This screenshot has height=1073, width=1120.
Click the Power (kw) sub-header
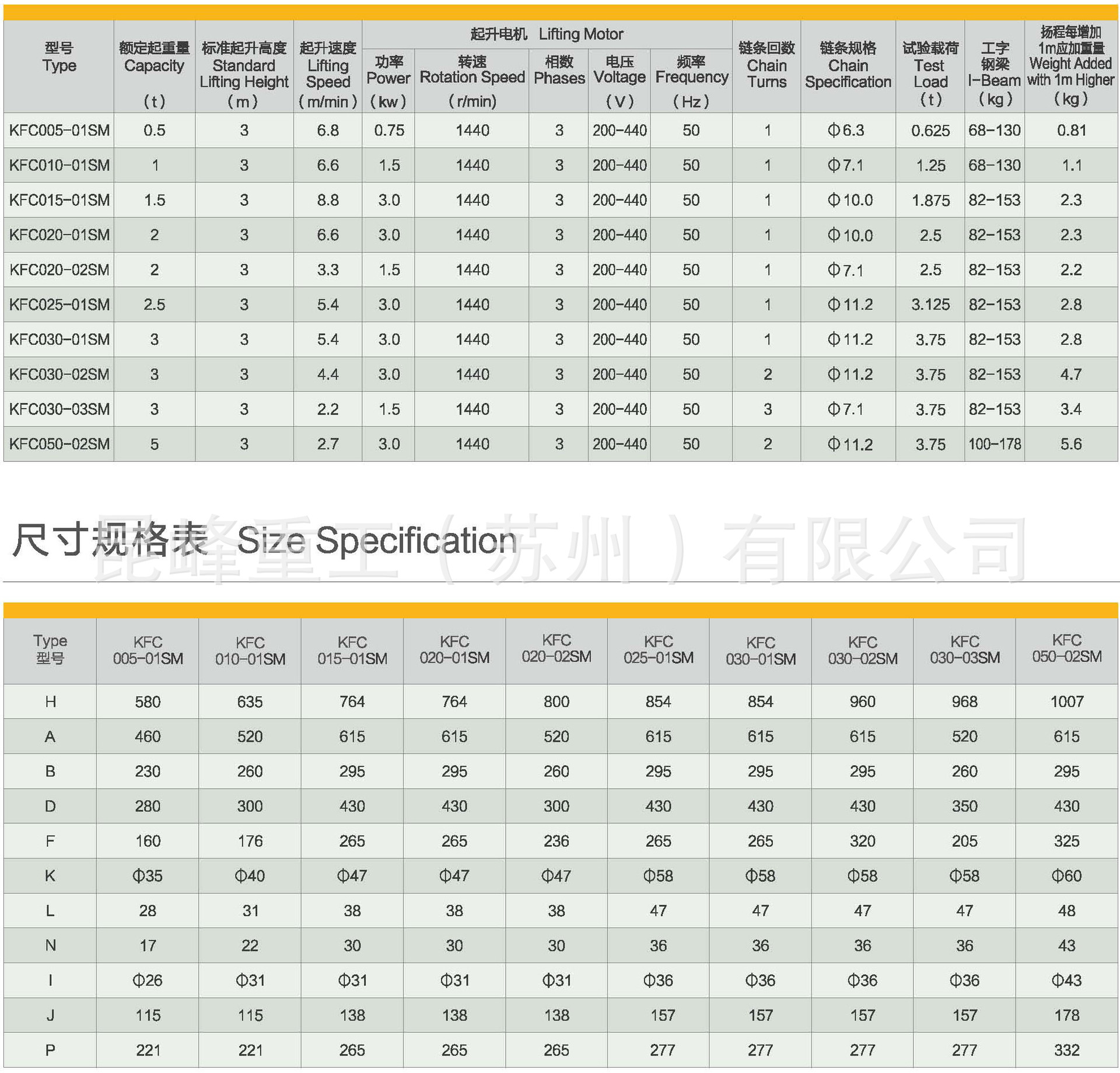pyautogui.click(x=388, y=80)
